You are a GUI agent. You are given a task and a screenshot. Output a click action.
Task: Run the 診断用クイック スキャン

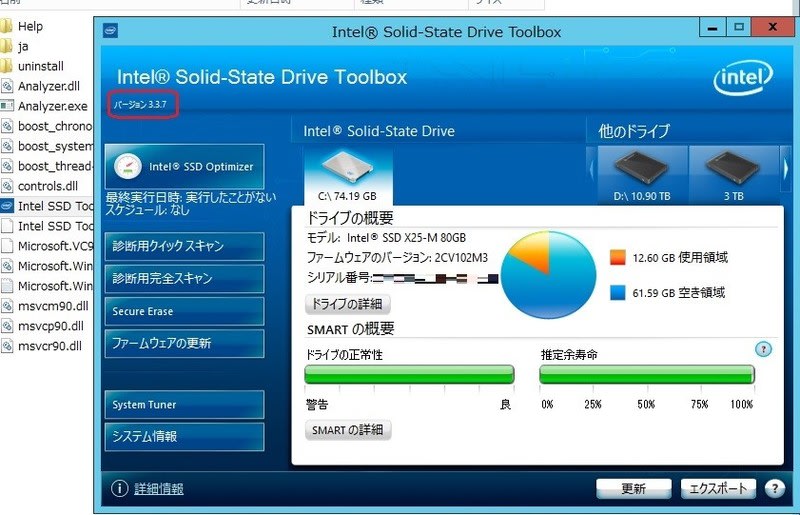[184, 247]
